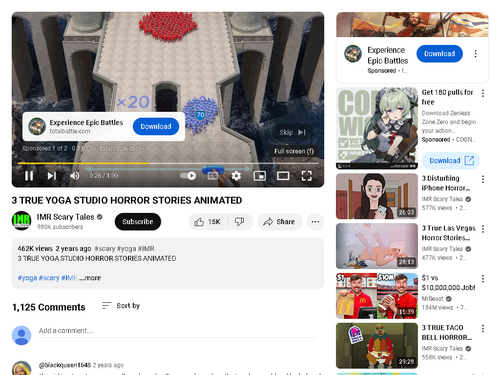Click Download on the in-video ad overlay
This screenshot has height=375, width=500.
pos(156,126)
